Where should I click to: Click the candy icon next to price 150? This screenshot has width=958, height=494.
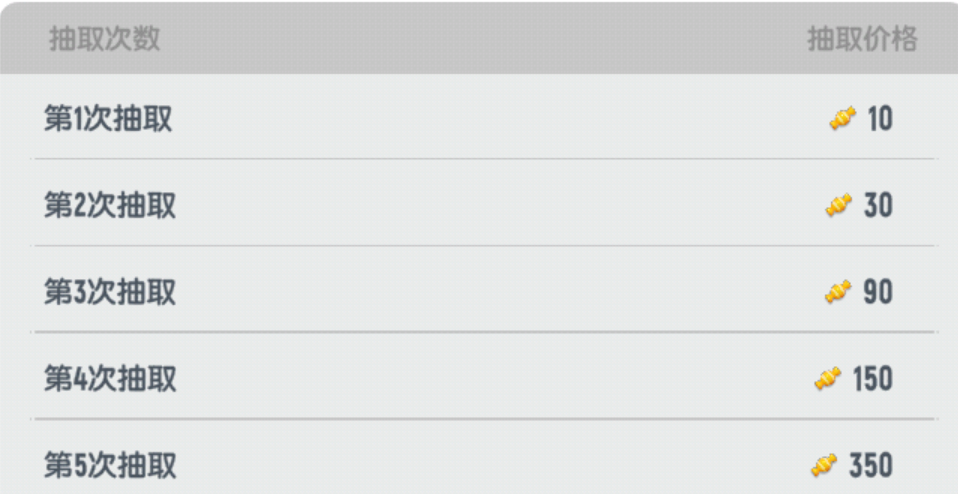click(x=828, y=379)
